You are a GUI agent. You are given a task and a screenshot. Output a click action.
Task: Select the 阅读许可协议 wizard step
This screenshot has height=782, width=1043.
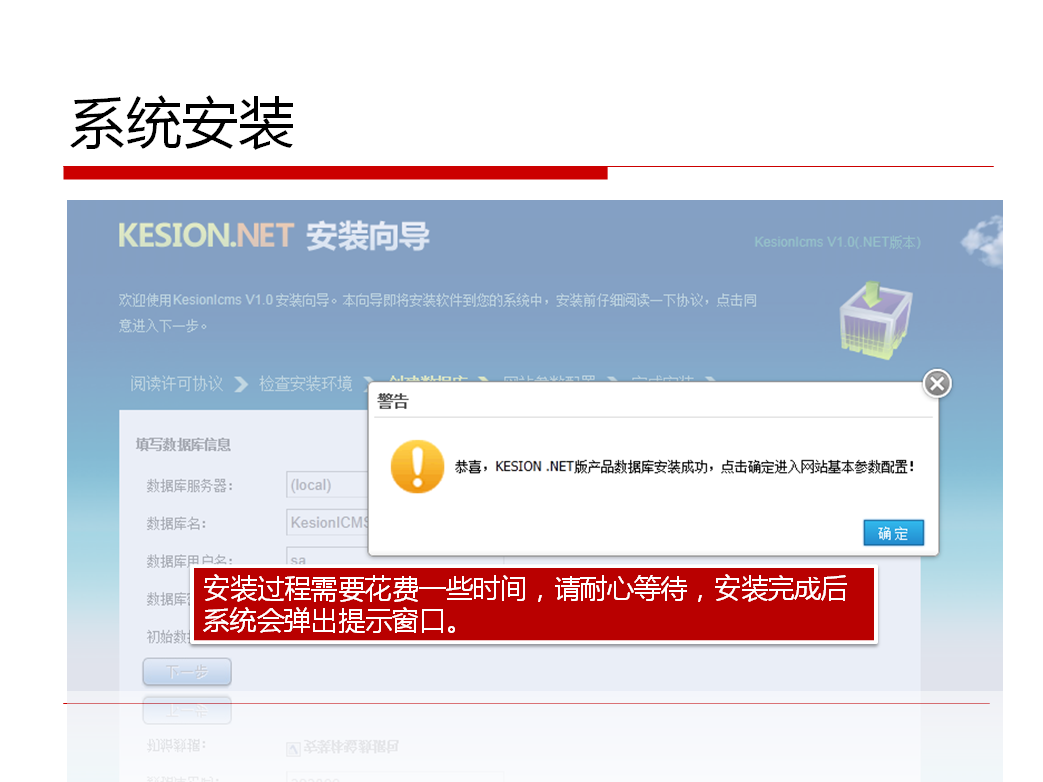click(176, 384)
